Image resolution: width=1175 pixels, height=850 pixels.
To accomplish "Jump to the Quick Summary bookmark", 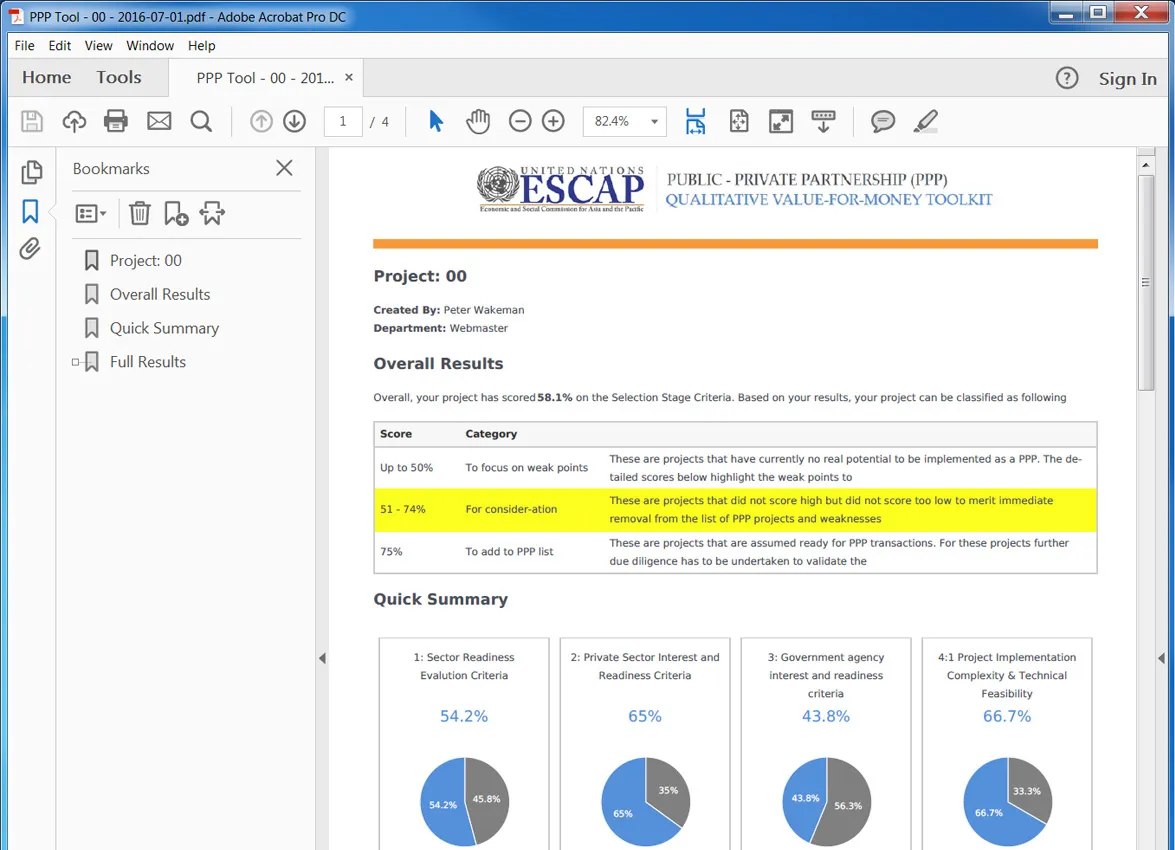I will [164, 328].
